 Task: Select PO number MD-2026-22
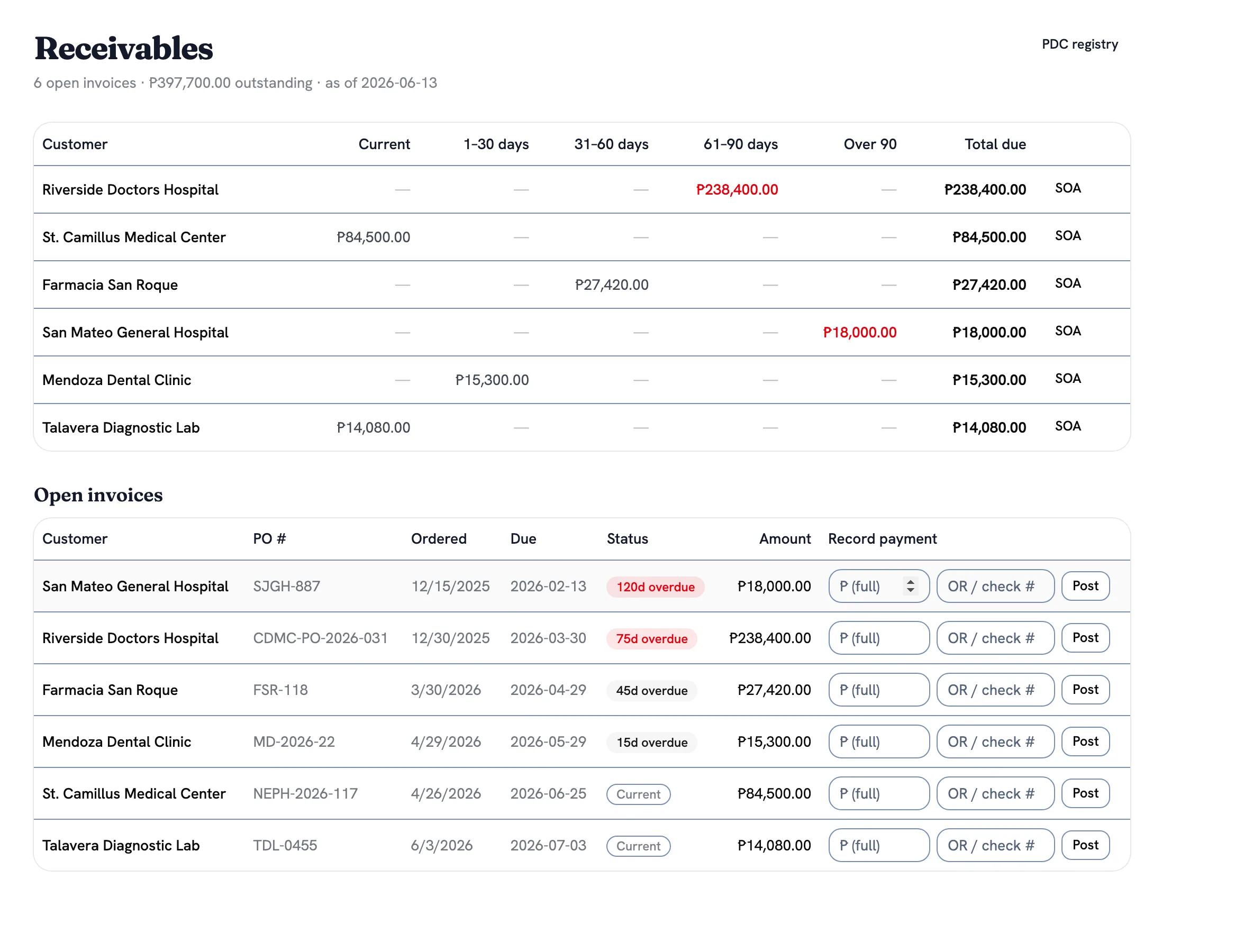[294, 741]
